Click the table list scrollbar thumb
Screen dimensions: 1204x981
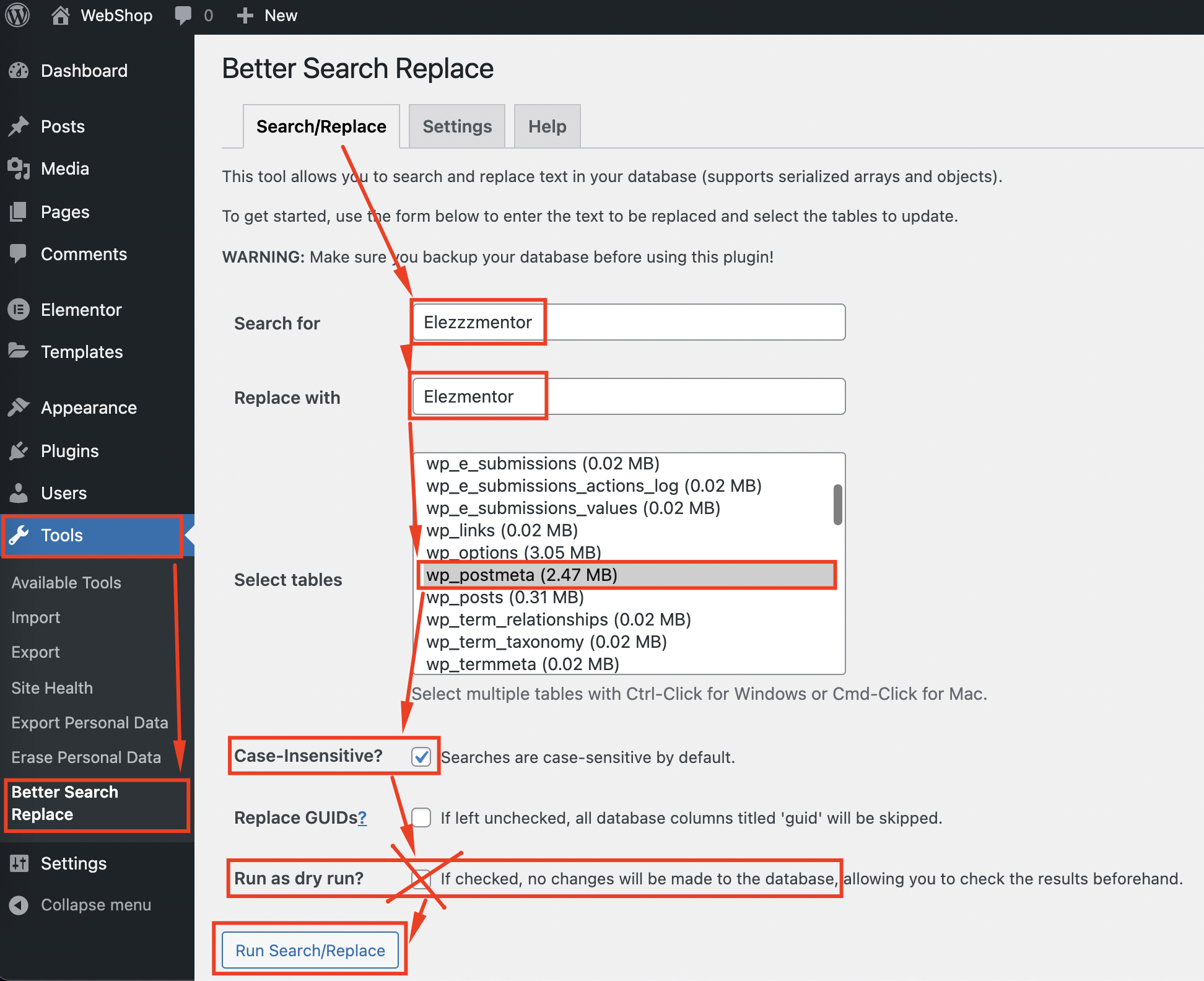(837, 505)
